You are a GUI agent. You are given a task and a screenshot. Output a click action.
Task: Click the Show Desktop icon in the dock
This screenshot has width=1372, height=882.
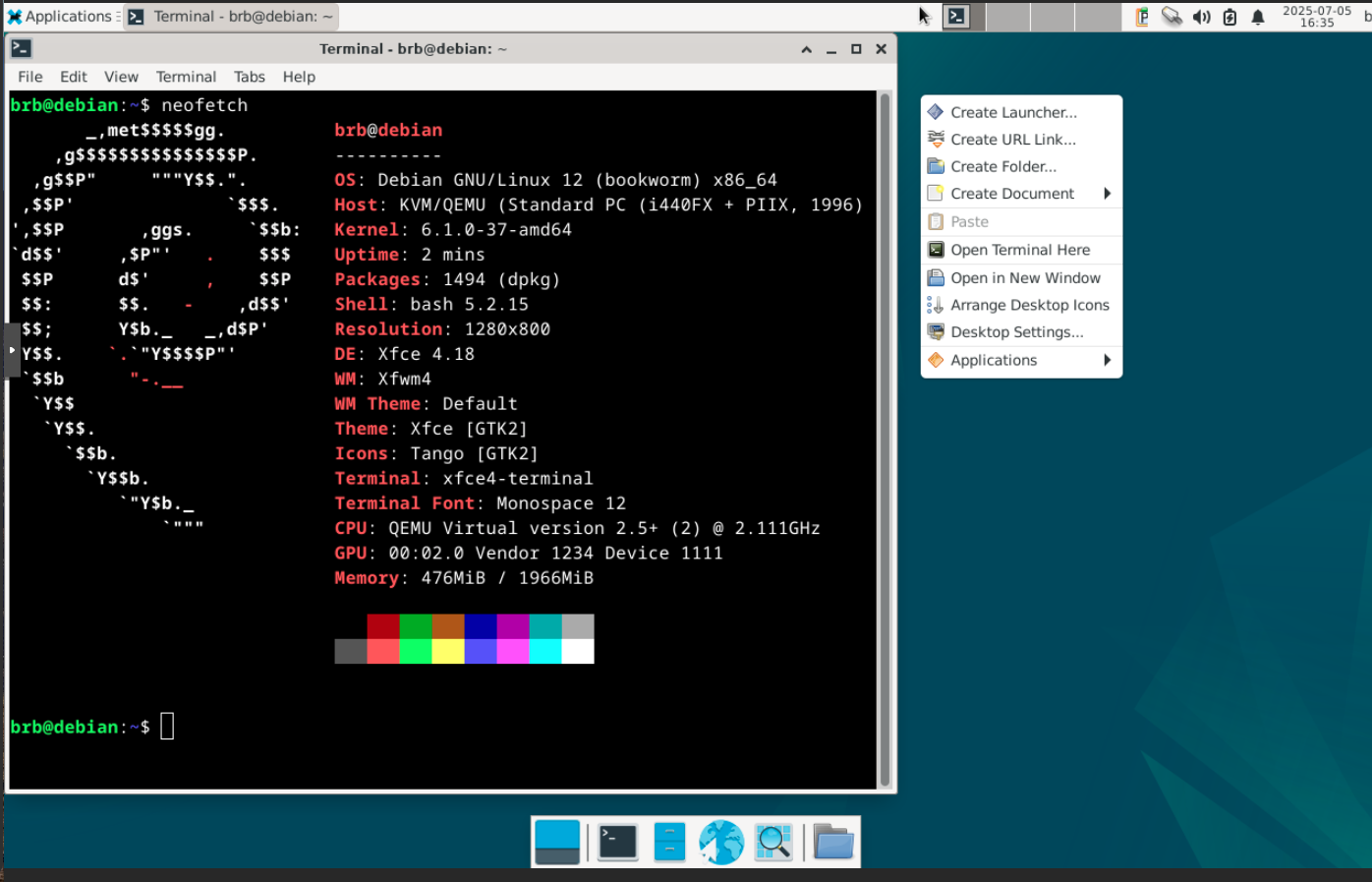coord(557,842)
